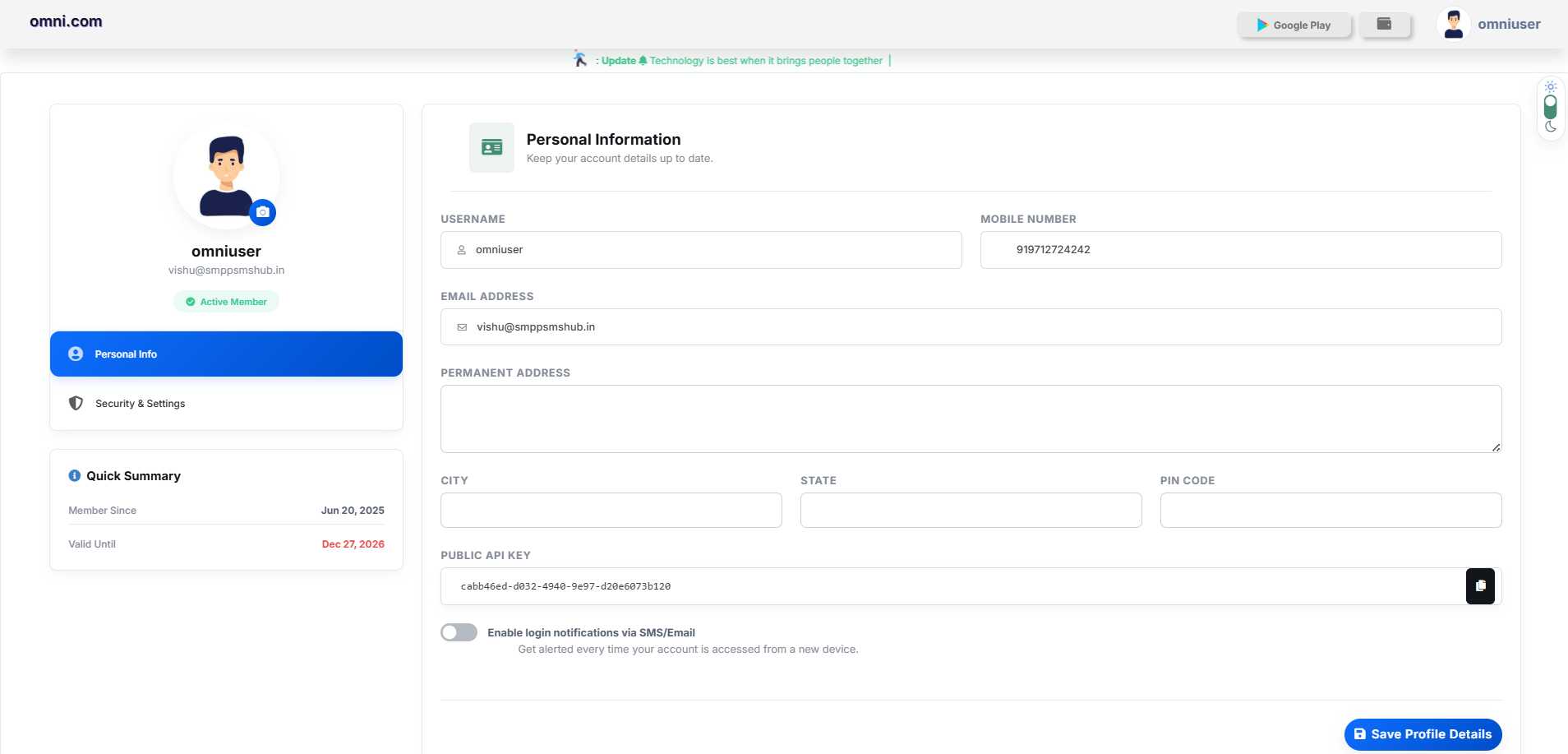Click the Email Address field
This screenshot has width=1568, height=754.
971,327
